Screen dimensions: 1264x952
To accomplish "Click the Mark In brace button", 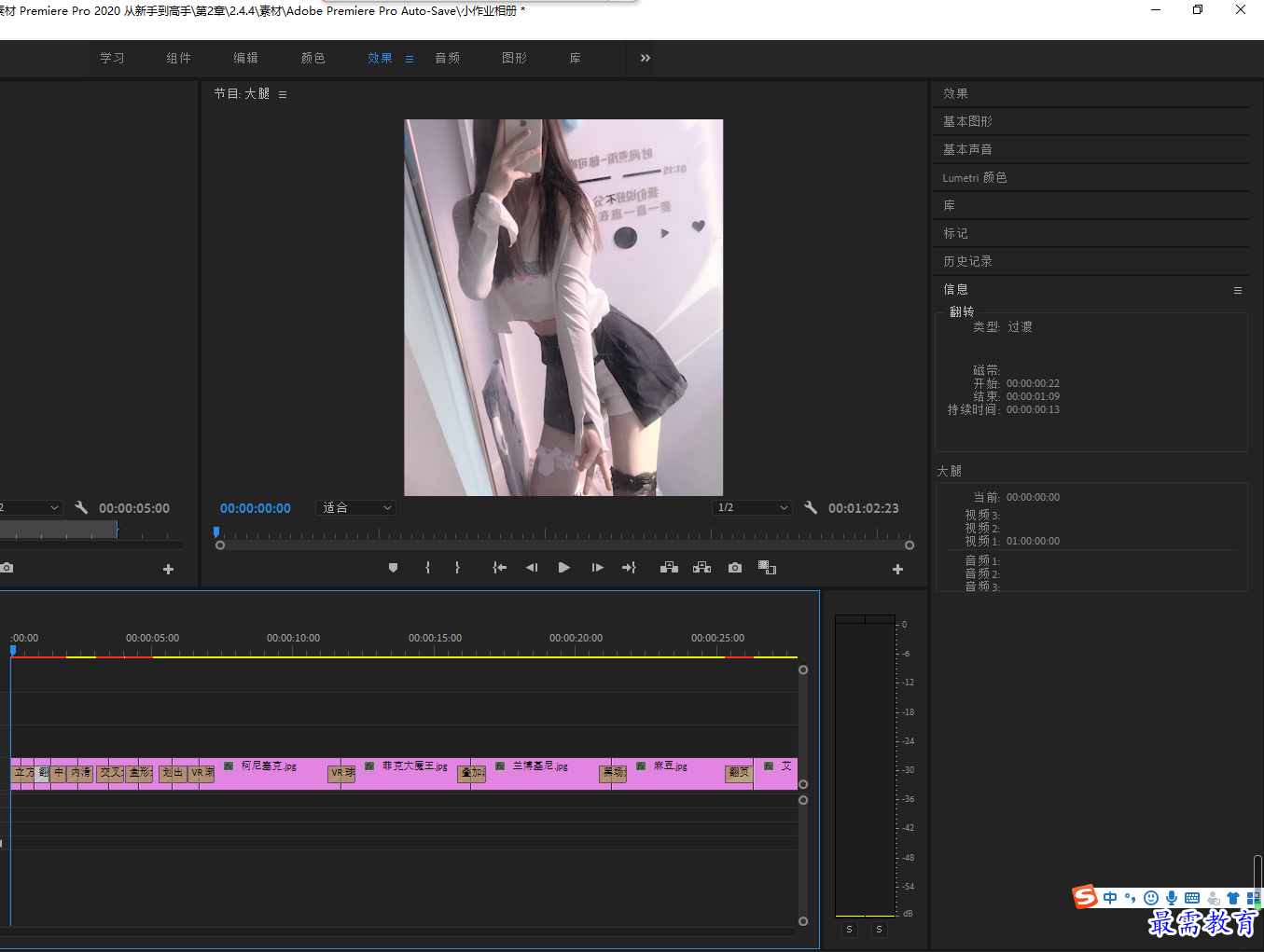I will pyautogui.click(x=427, y=568).
